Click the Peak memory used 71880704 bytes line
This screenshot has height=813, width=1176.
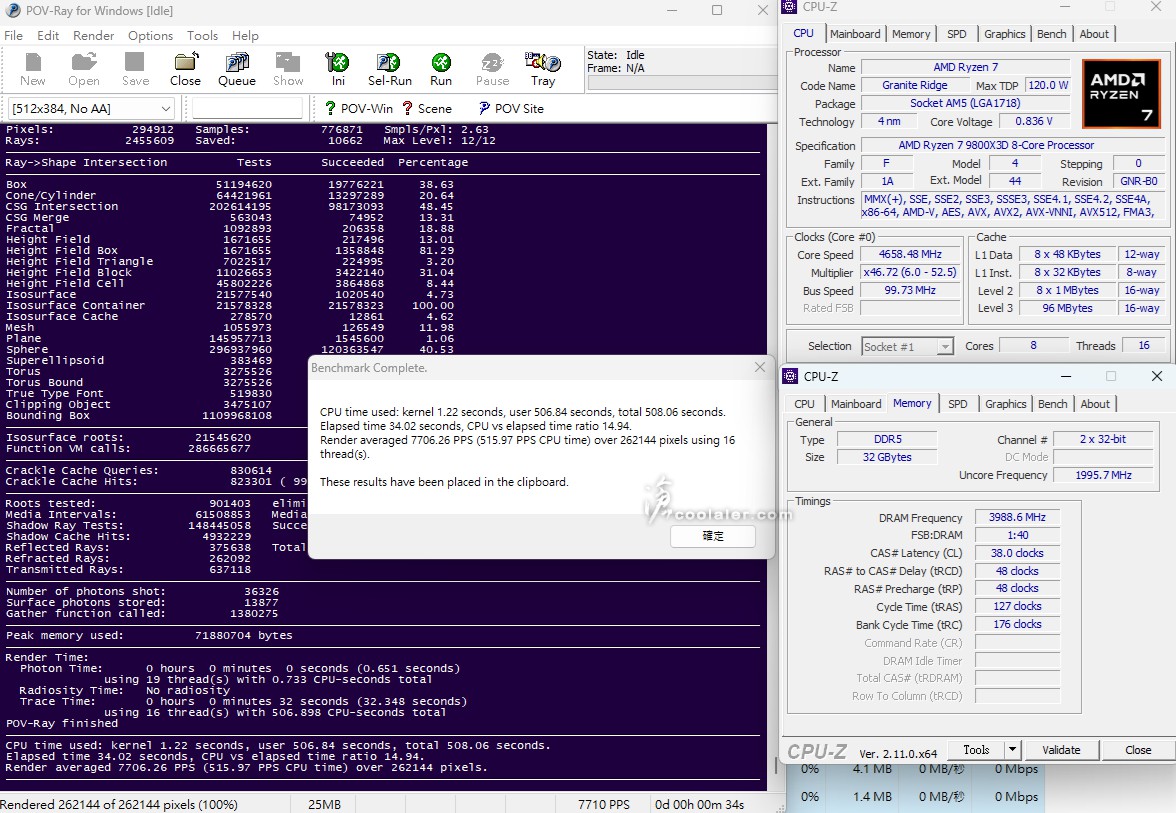point(149,635)
